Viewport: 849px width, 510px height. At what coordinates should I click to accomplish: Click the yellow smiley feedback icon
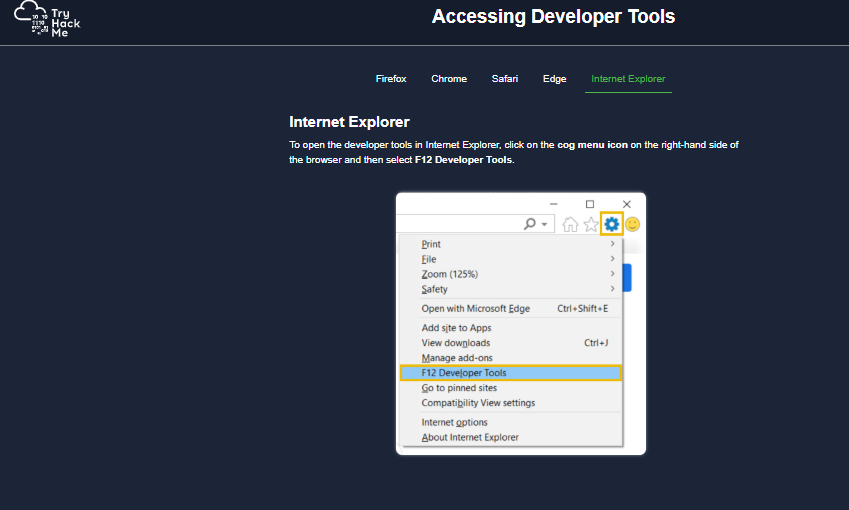click(x=632, y=224)
